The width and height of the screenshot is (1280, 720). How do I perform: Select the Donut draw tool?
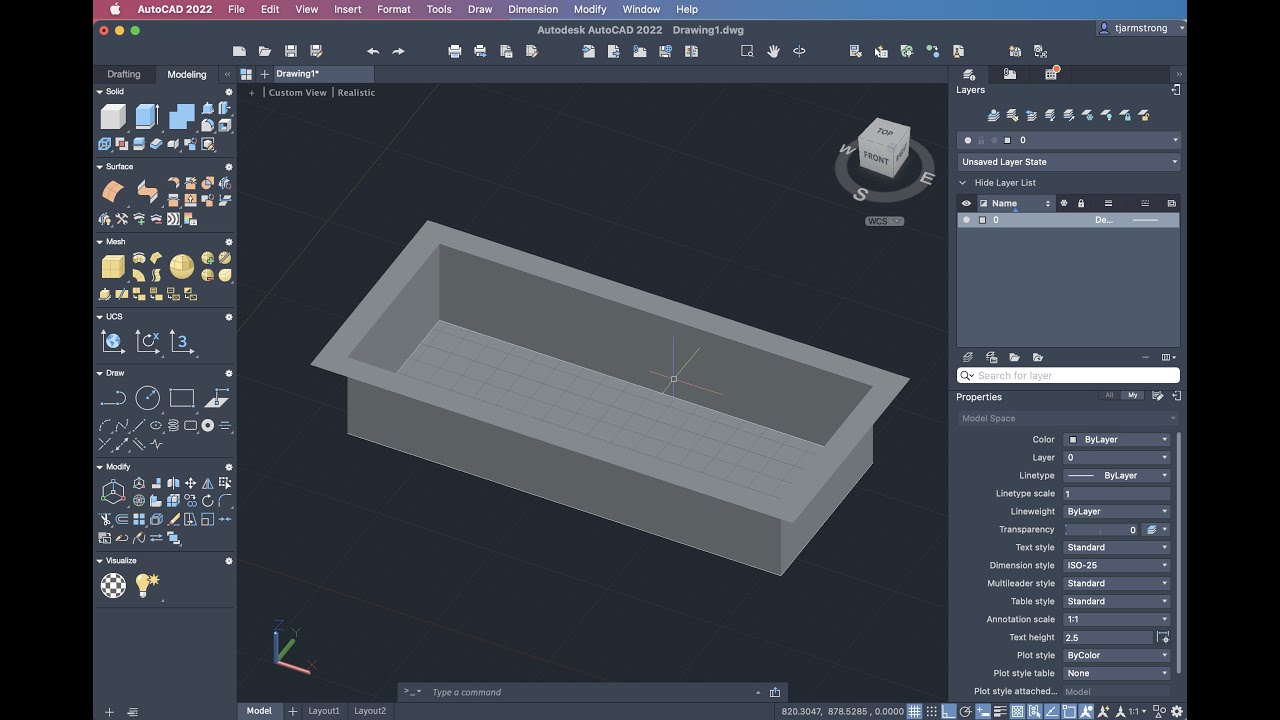click(x=207, y=425)
